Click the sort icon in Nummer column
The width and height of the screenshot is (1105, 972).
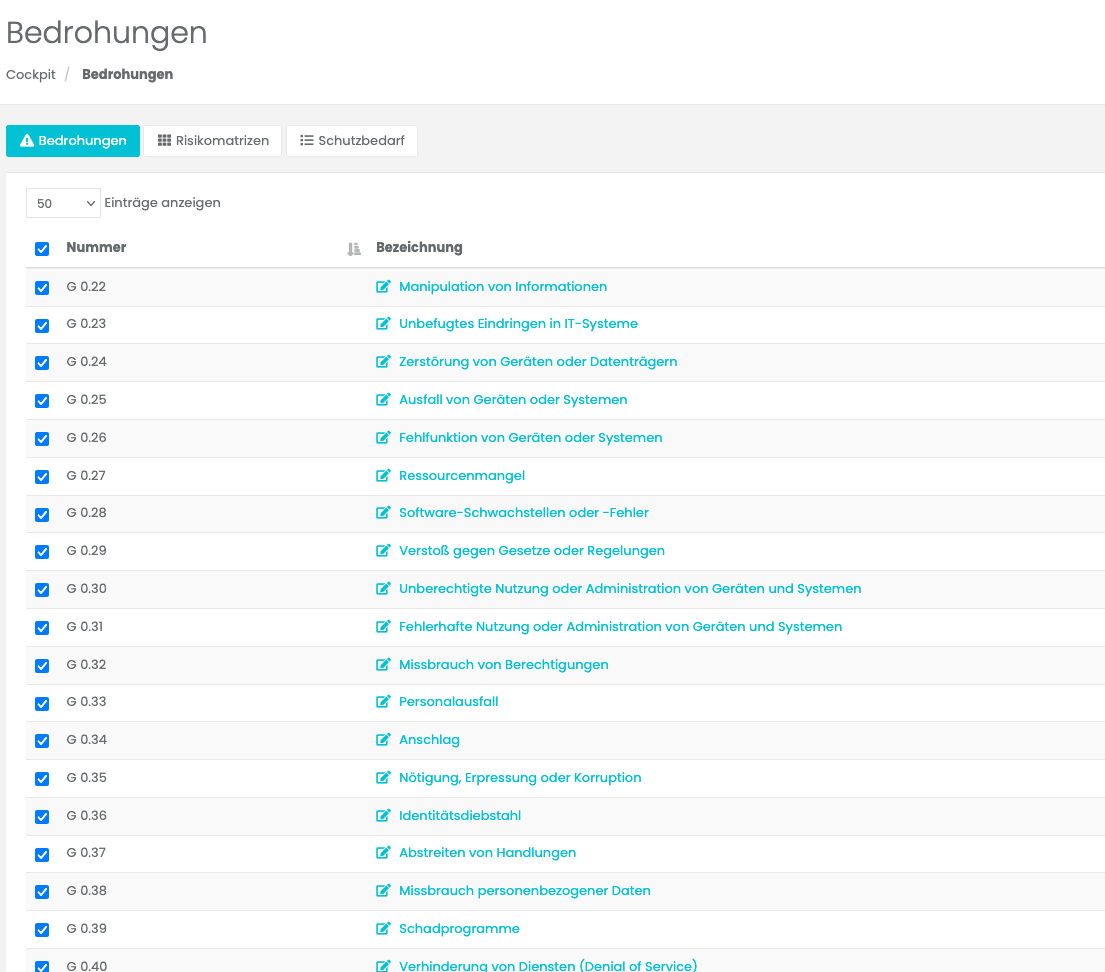354,249
